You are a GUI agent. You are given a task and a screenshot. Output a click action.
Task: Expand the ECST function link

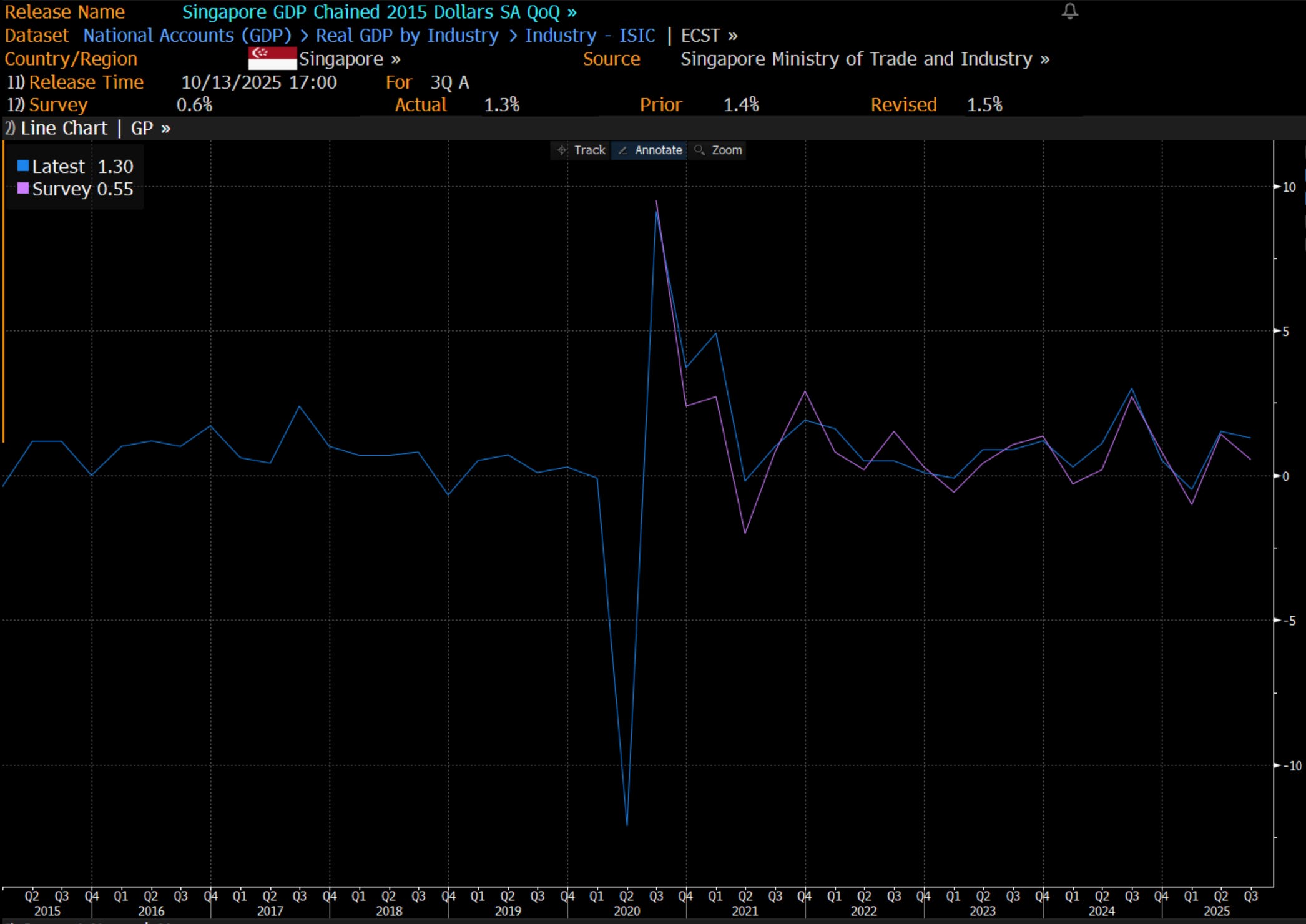709,36
